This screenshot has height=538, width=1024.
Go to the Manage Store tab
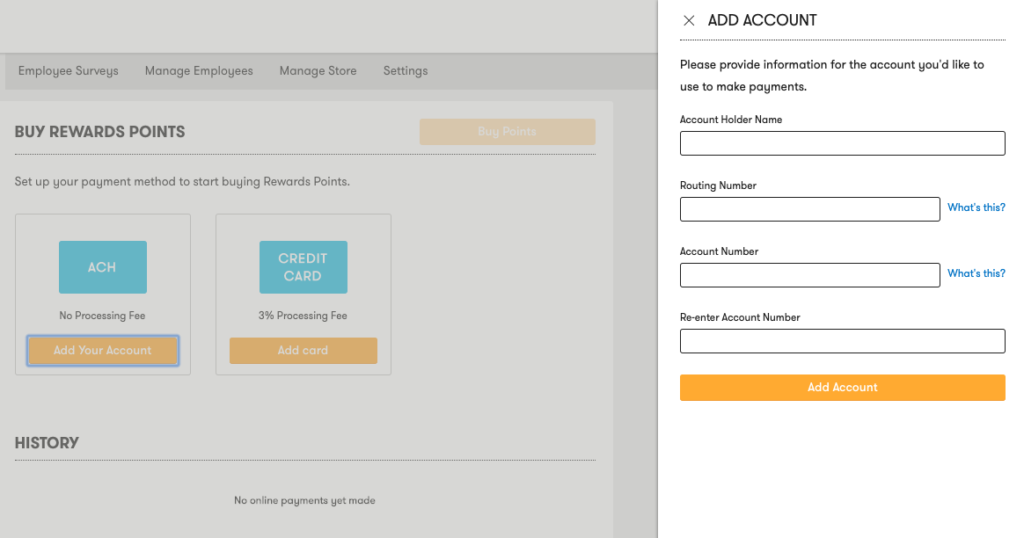(318, 71)
